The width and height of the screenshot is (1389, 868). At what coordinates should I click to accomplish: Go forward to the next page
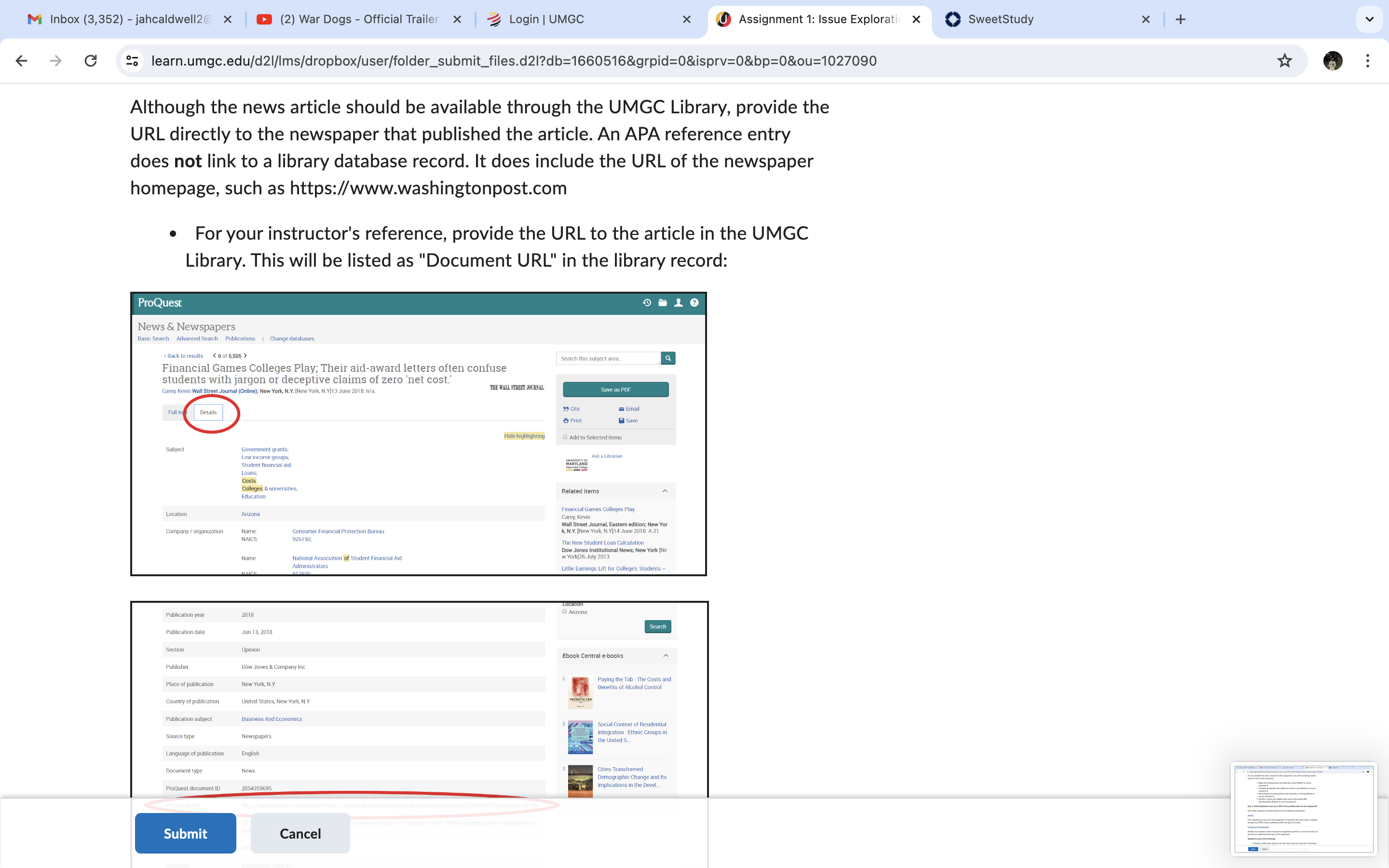(x=55, y=61)
